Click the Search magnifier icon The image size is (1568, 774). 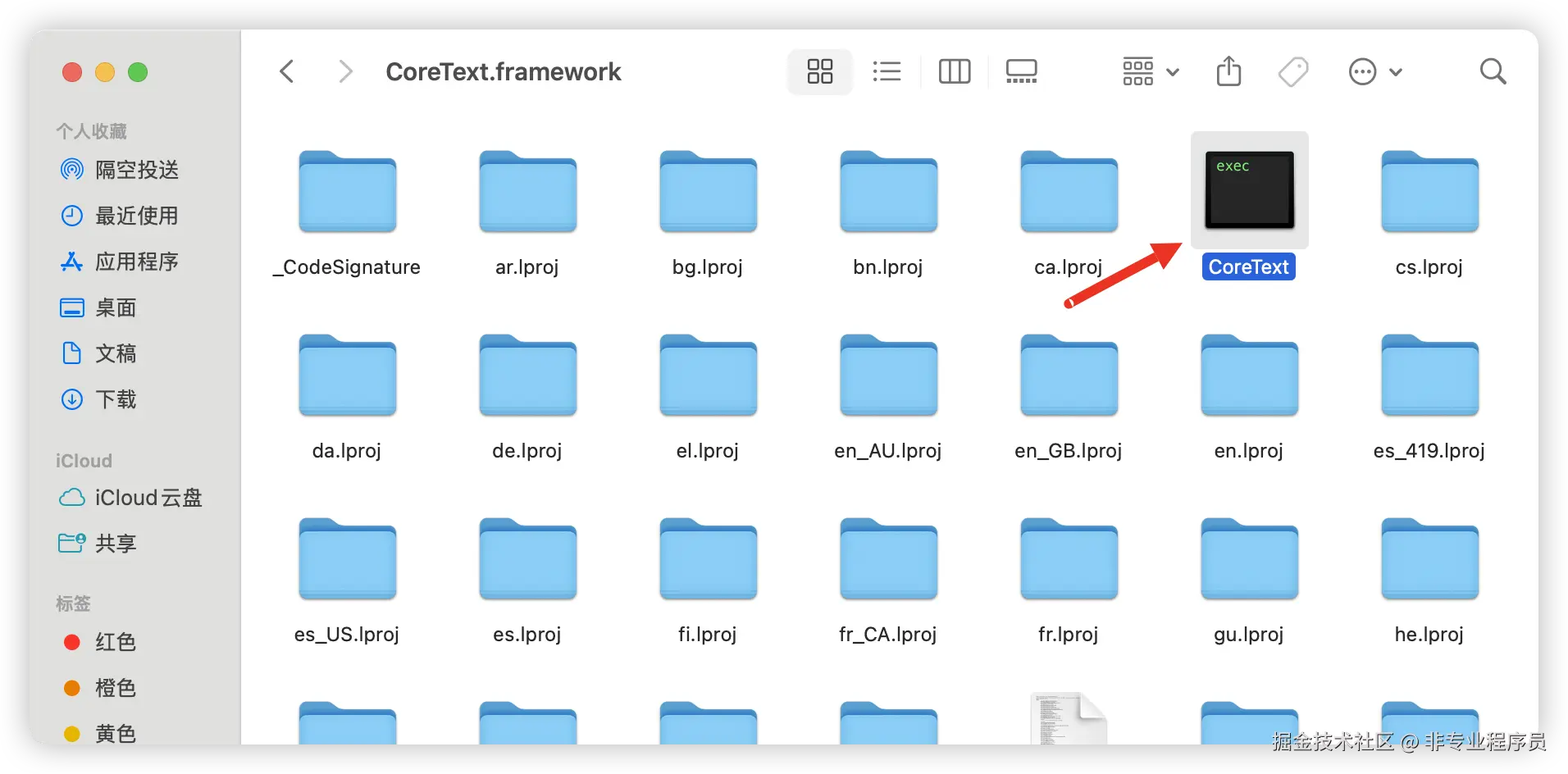1493,71
